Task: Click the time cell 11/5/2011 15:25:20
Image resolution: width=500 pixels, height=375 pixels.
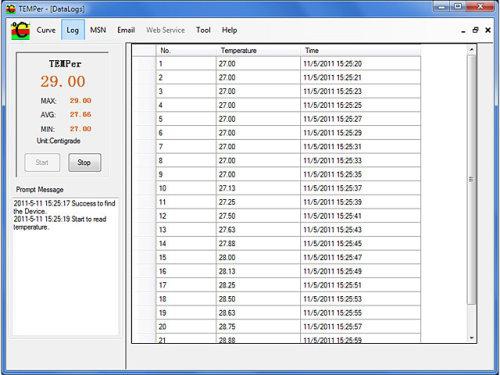Action: click(360, 64)
